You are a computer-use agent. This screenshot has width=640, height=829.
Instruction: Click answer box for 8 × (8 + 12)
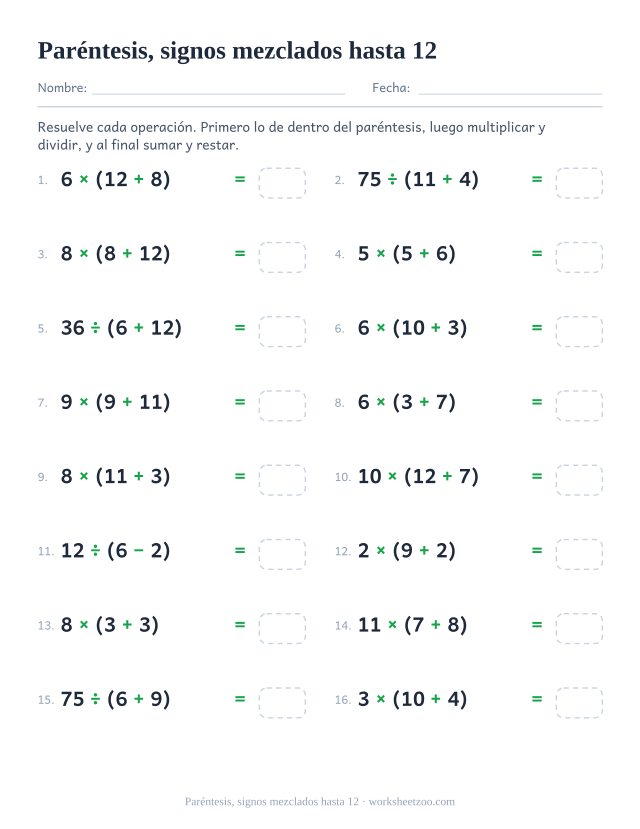(282, 257)
